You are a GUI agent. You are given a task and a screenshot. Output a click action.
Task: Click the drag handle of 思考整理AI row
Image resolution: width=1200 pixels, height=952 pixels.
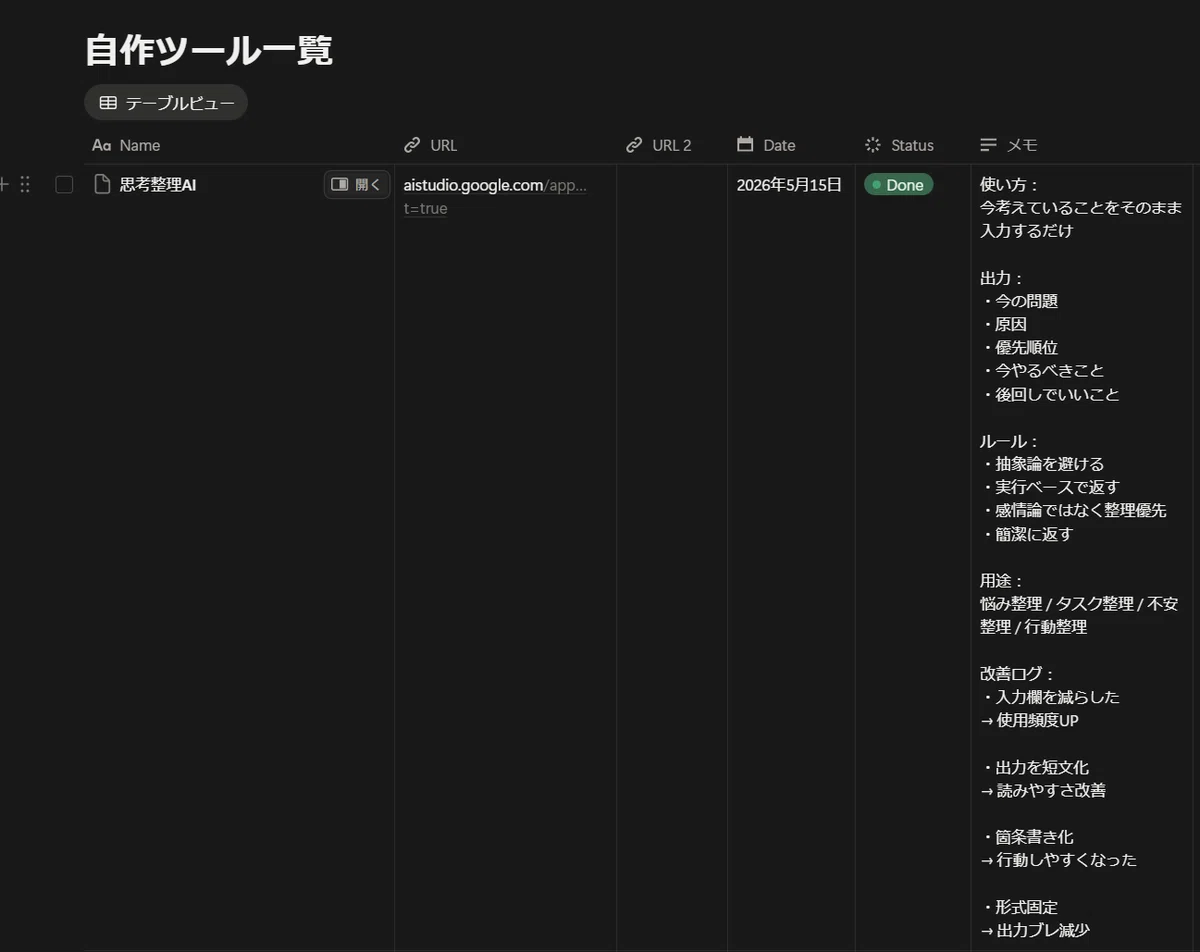pos(25,184)
